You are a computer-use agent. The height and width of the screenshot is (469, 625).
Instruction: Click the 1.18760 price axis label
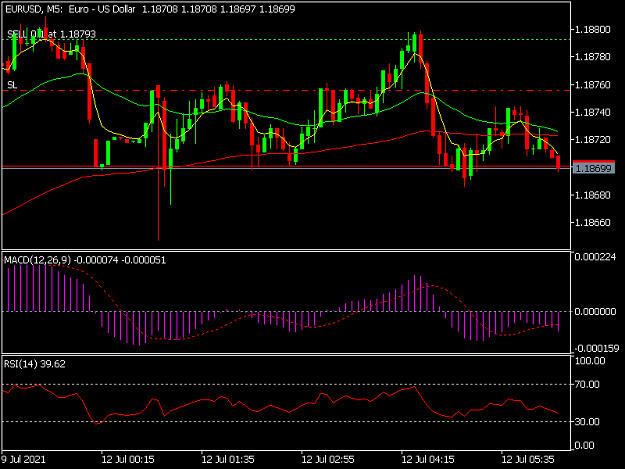pos(593,85)
